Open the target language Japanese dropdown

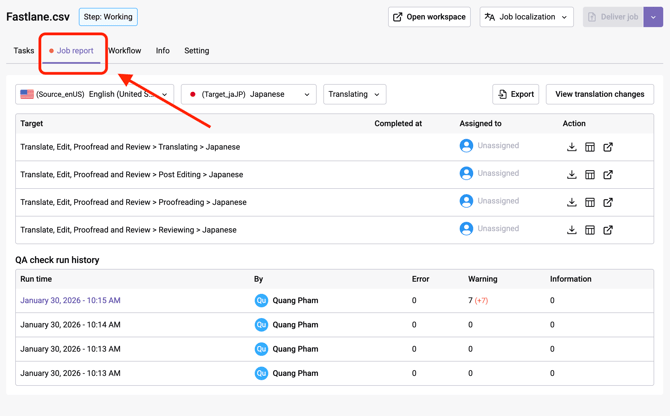[249, 94]
